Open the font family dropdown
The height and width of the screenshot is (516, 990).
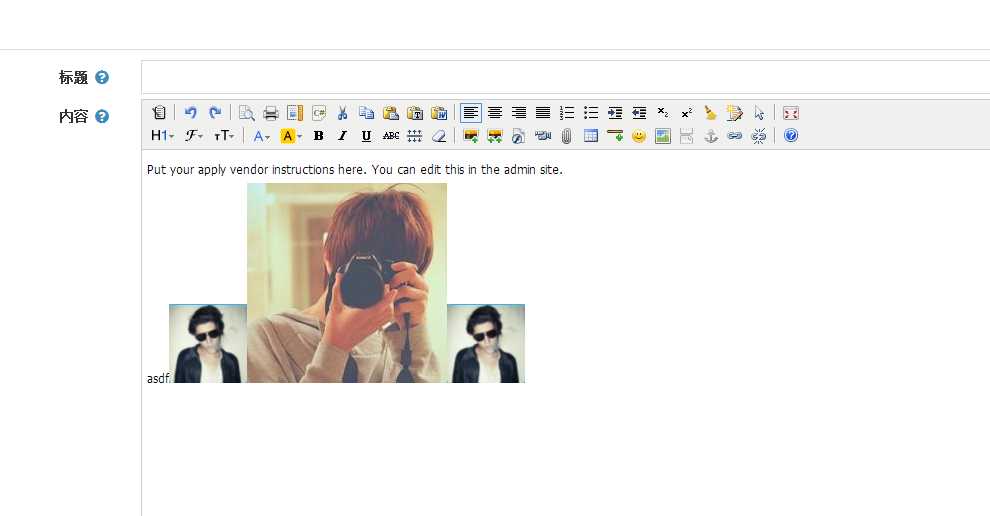(194, 136)
